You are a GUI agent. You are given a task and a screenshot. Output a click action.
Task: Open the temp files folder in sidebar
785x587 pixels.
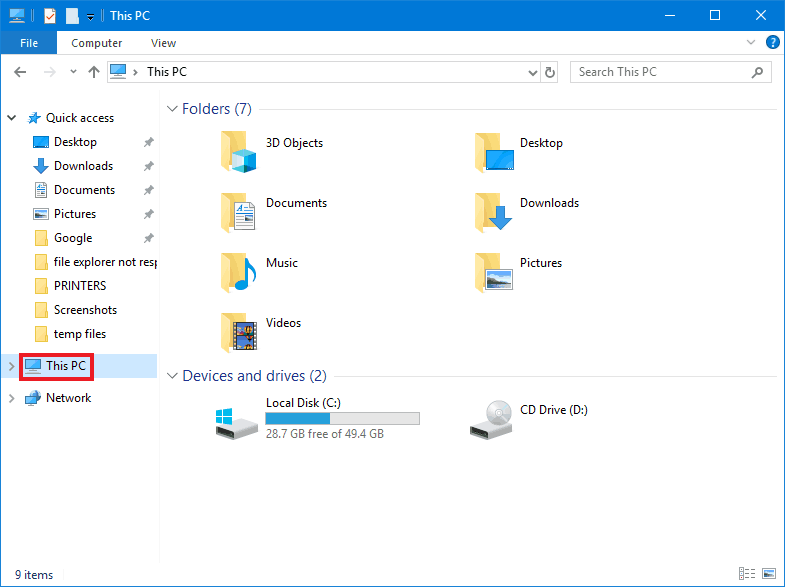pos(80,334)
